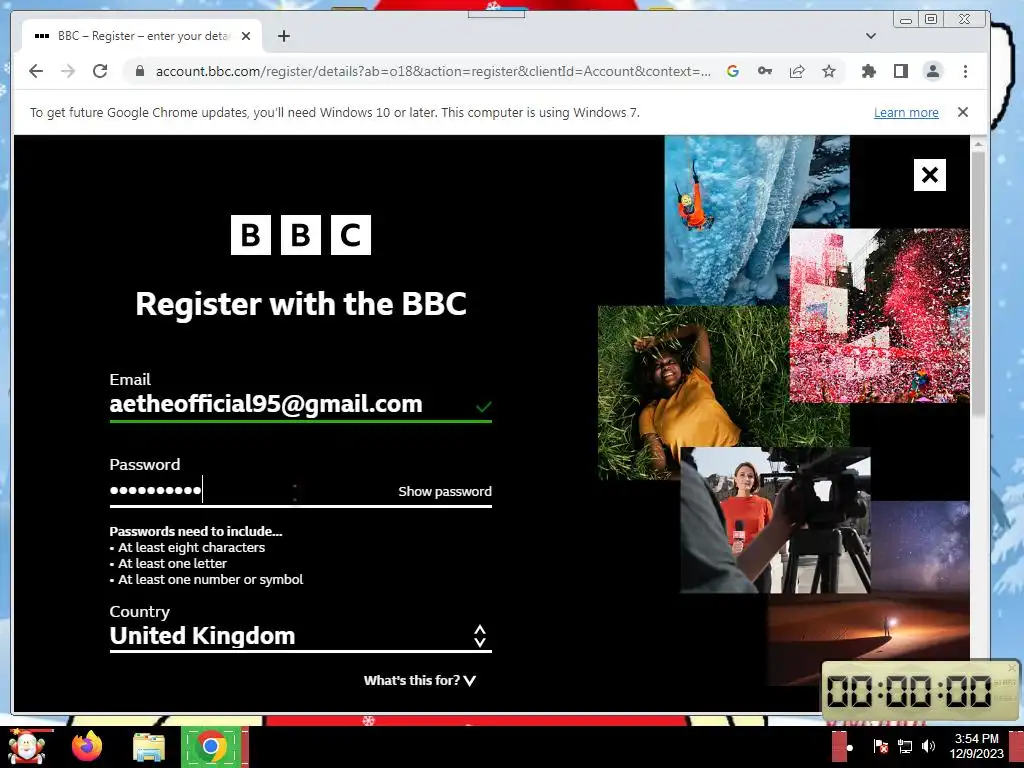The image size is (1024, 768).
Task: Click the browser forward arrow
Action: [68, 71]
